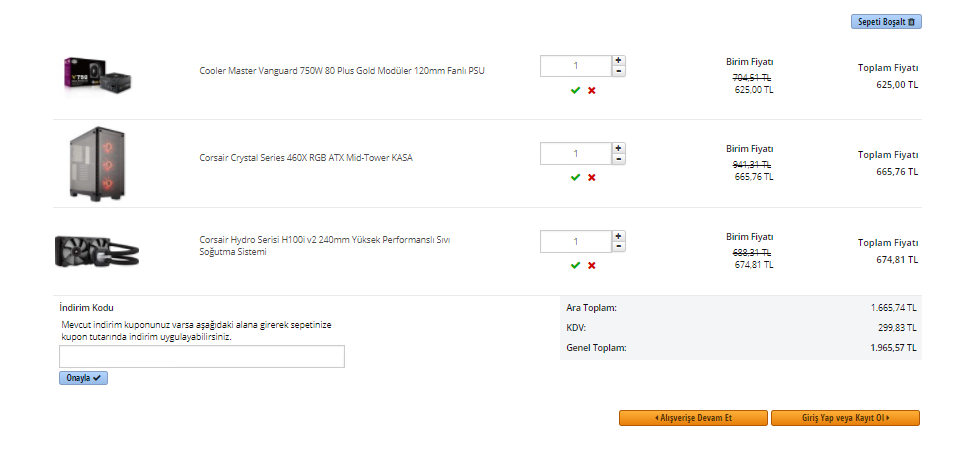The image size is (969, 462).
Task: Decrease Cooler Master PSU quantity with minus
Action: point(619,71)
